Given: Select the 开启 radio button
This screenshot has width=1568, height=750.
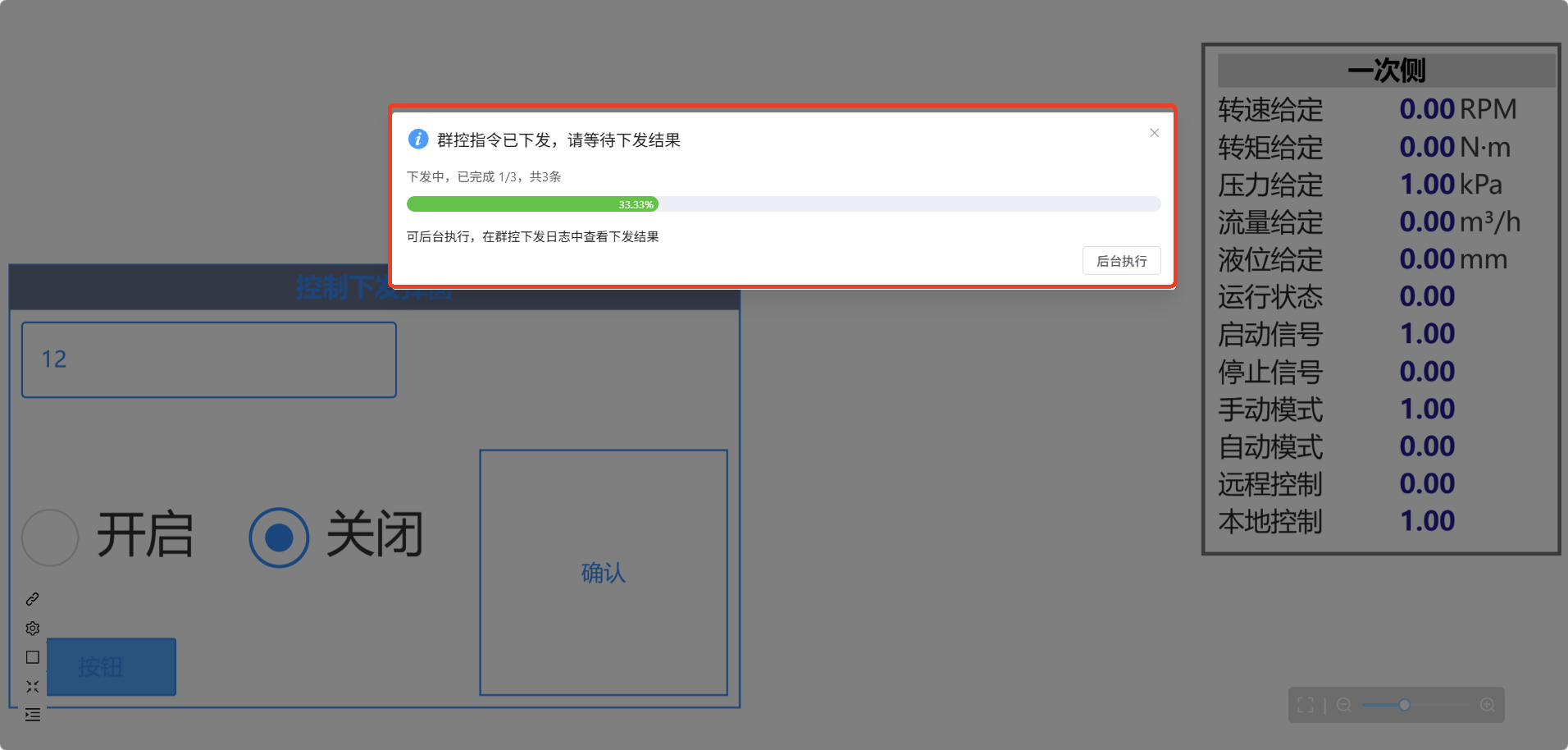Looking at the screenshot, I should (50, 537).
